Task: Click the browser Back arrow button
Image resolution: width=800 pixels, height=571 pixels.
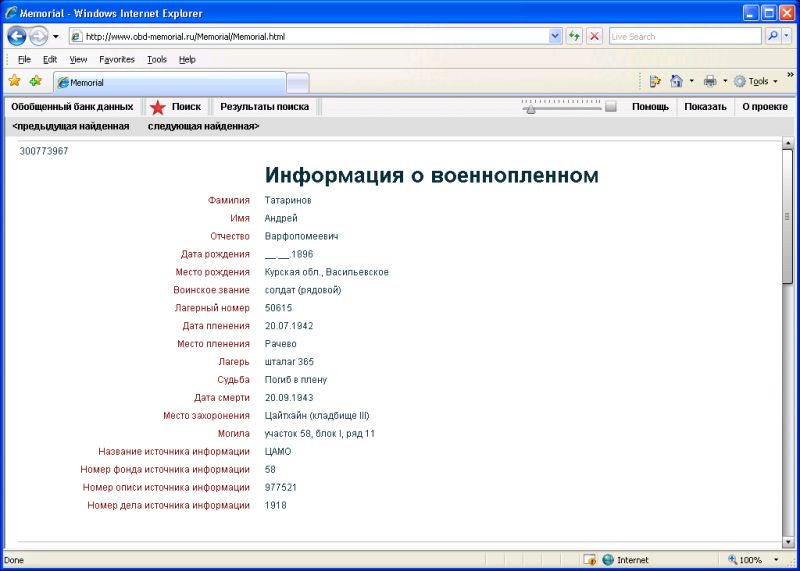Action: pos(17,36)
